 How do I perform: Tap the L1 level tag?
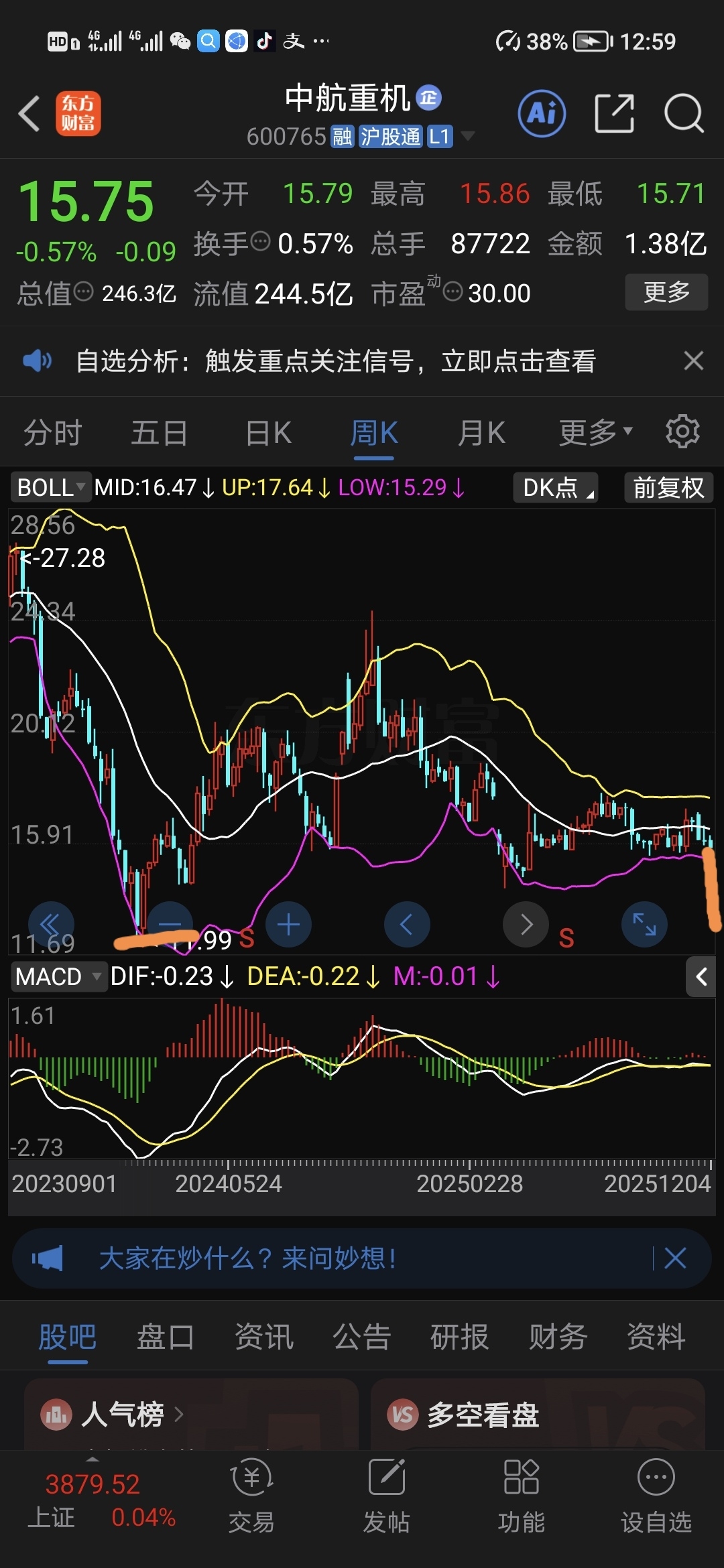tap(440, 137)
